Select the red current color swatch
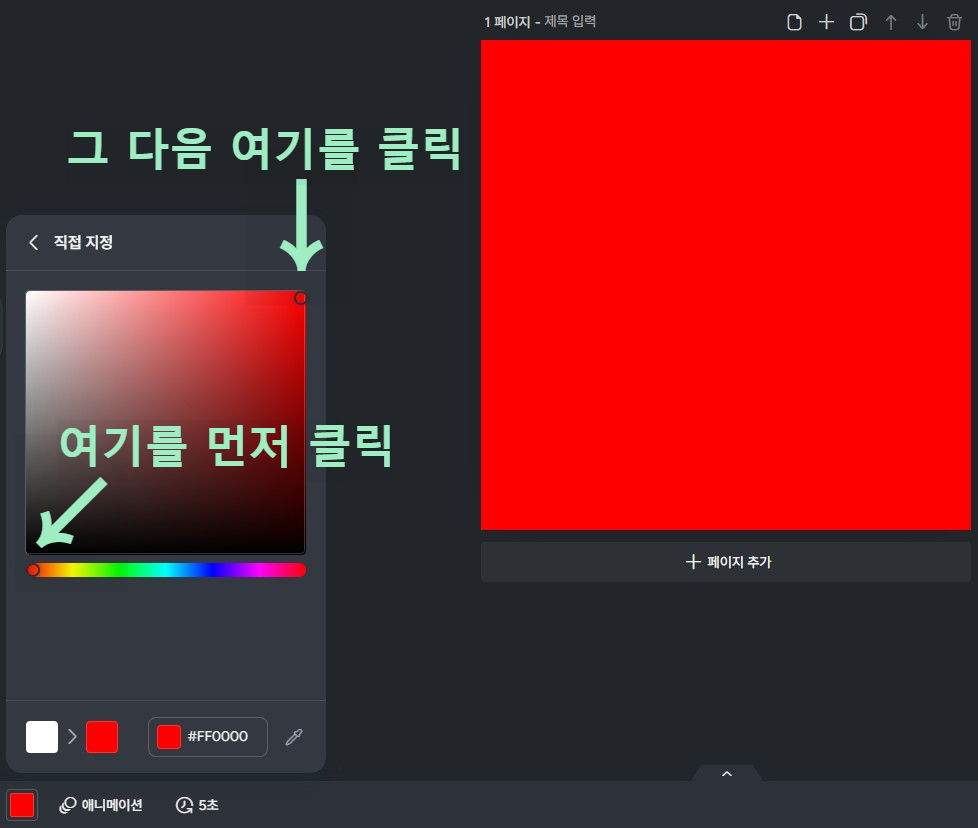Image resolution: width=978 pixels, height=828 pixels. [x=99, y=737]
